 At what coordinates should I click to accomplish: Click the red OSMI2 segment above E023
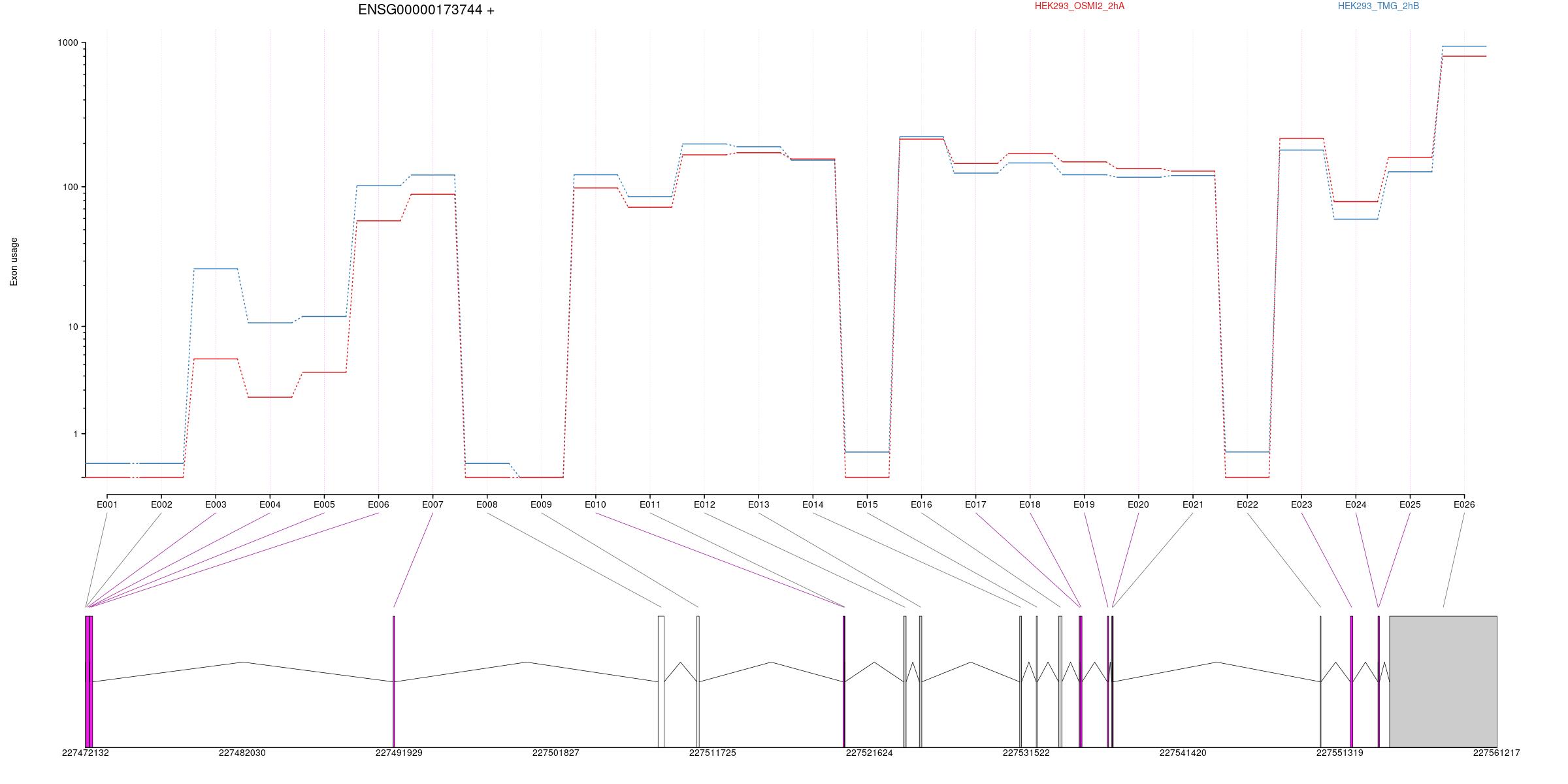(x=1301, y=139)
